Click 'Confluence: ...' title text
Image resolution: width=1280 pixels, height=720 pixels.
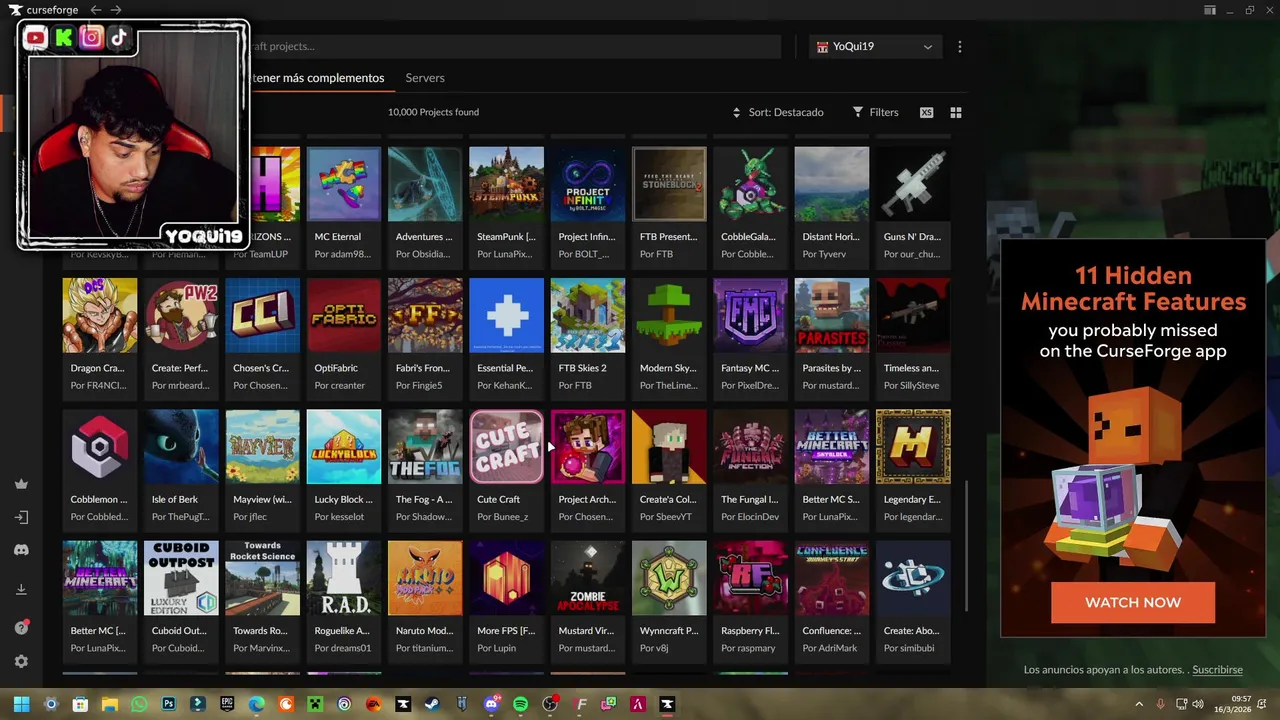click(832, 631)
